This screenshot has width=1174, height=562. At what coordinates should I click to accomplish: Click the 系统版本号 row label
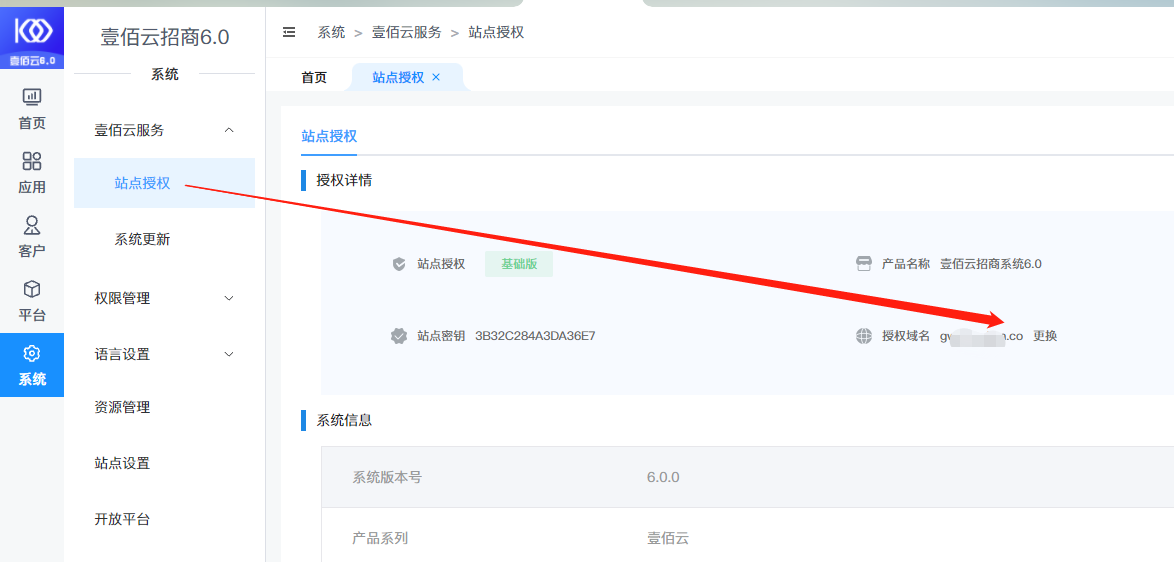387,477
